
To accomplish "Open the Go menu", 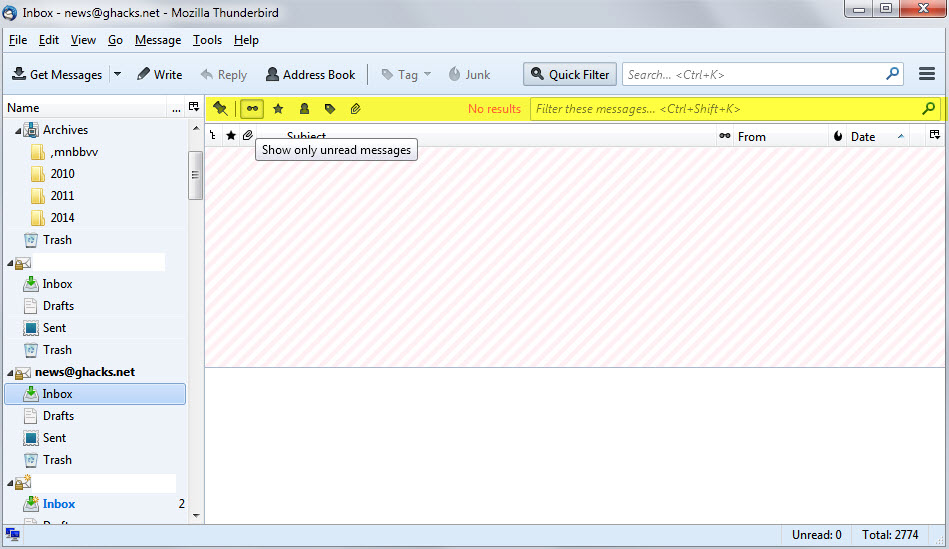I will (116, 40).
